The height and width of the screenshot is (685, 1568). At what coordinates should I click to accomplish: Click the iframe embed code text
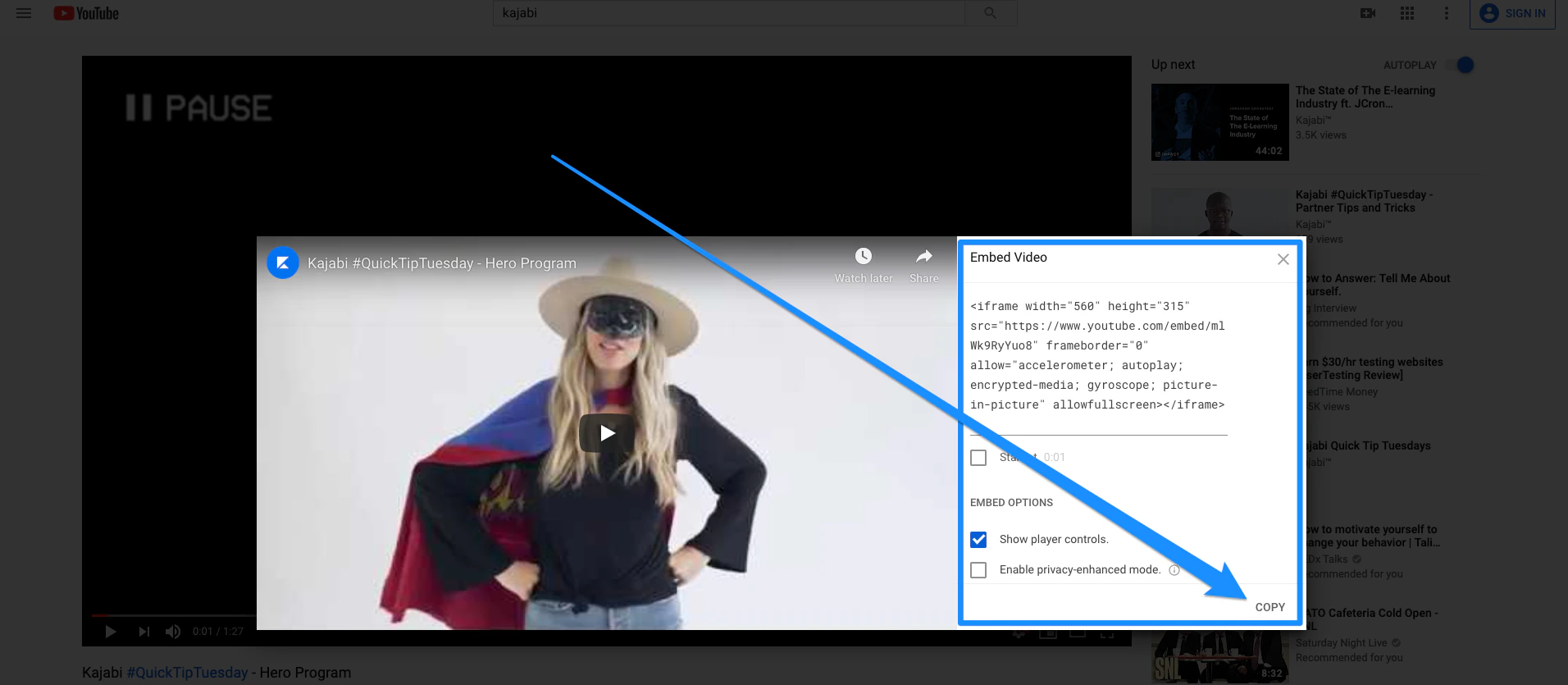pos(1098,355)
